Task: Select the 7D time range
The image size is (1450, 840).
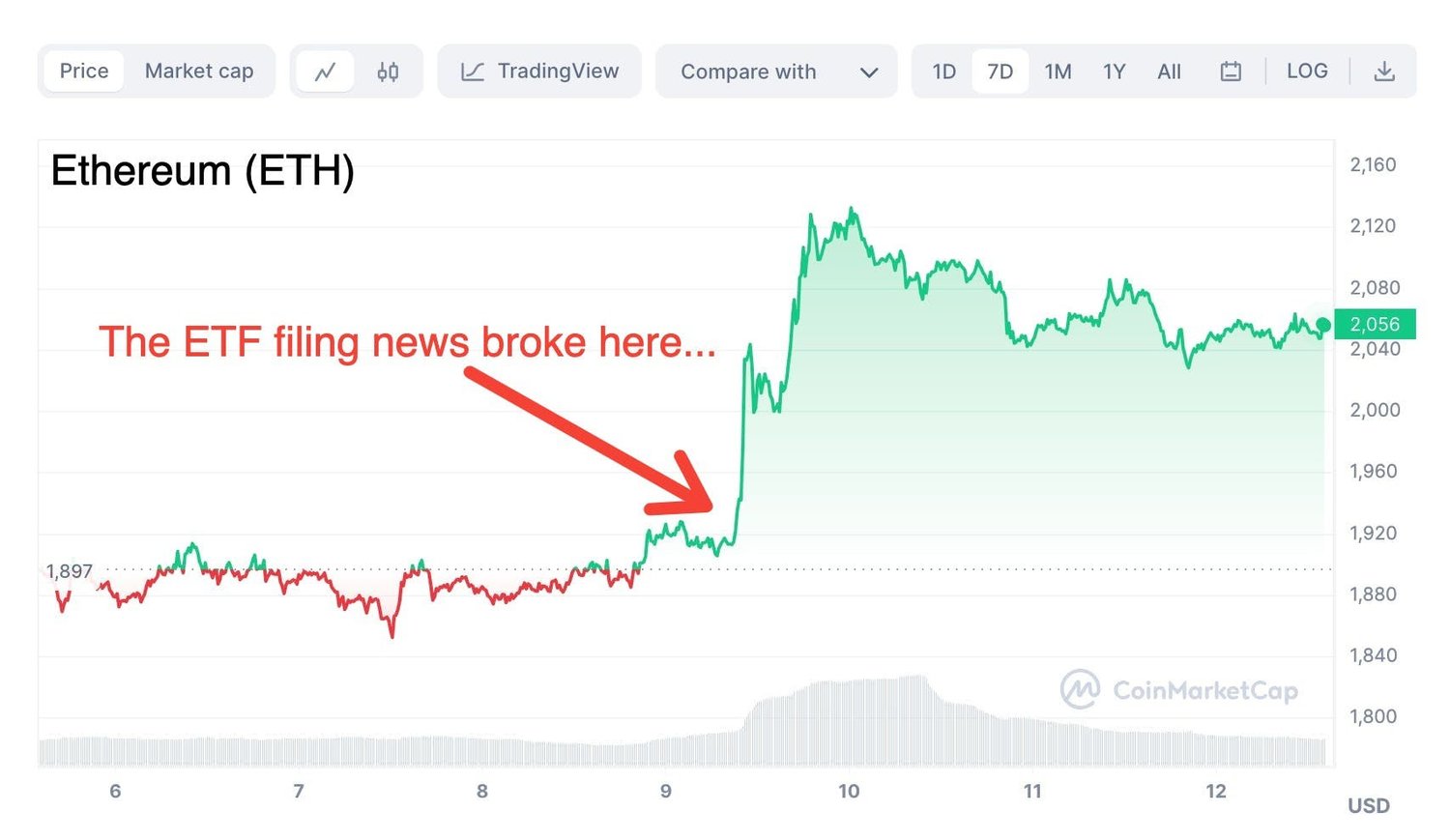Action: [1000, 72]
